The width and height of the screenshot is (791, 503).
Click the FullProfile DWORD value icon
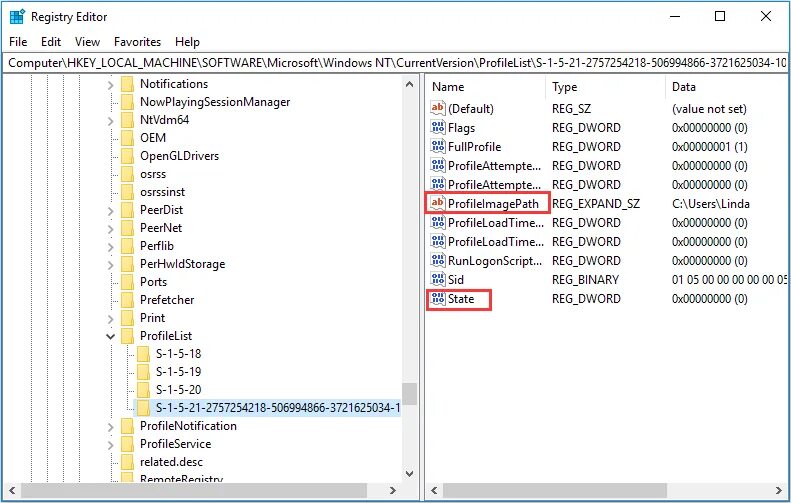pos(437,146)
